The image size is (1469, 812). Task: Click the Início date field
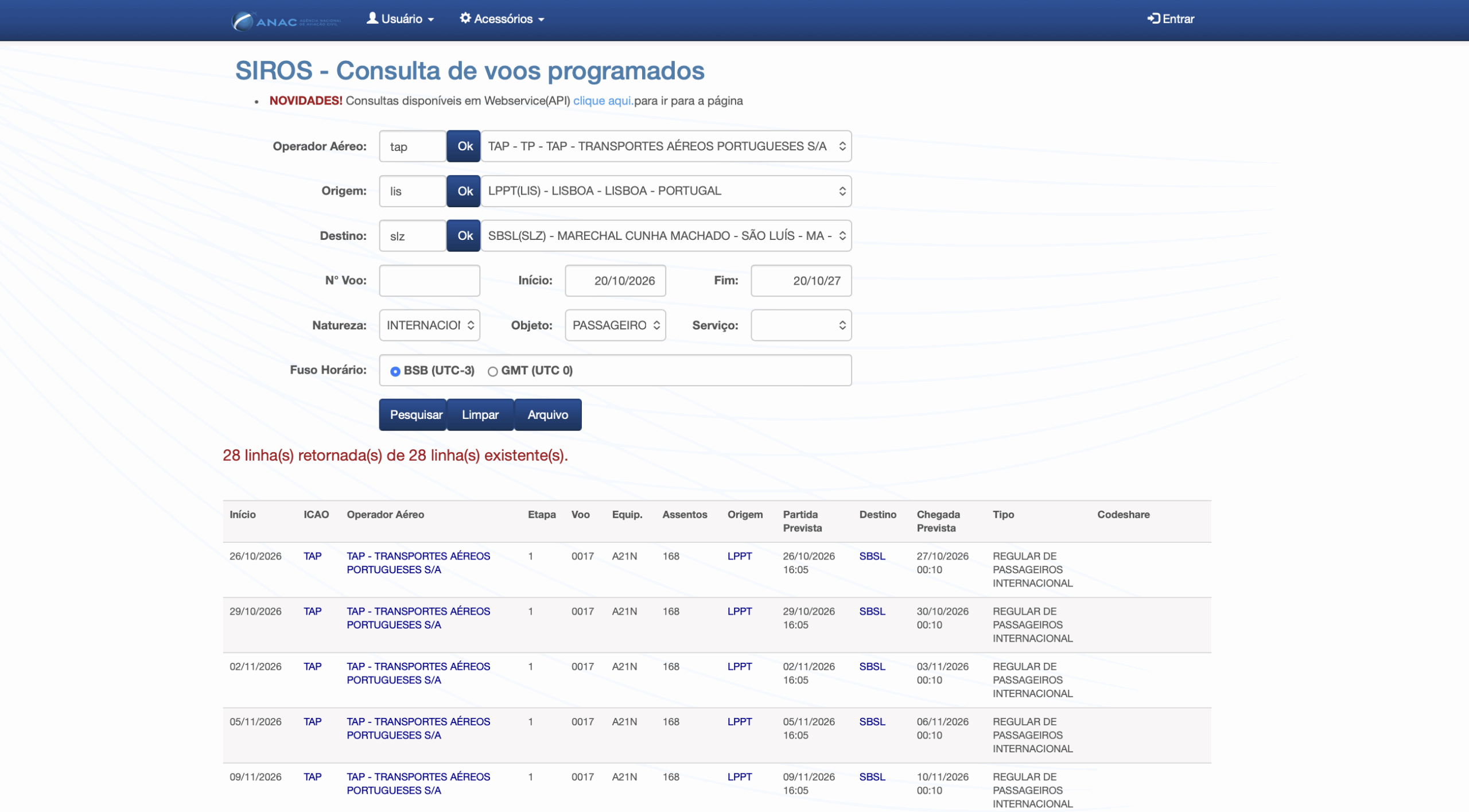pos(615,281)
